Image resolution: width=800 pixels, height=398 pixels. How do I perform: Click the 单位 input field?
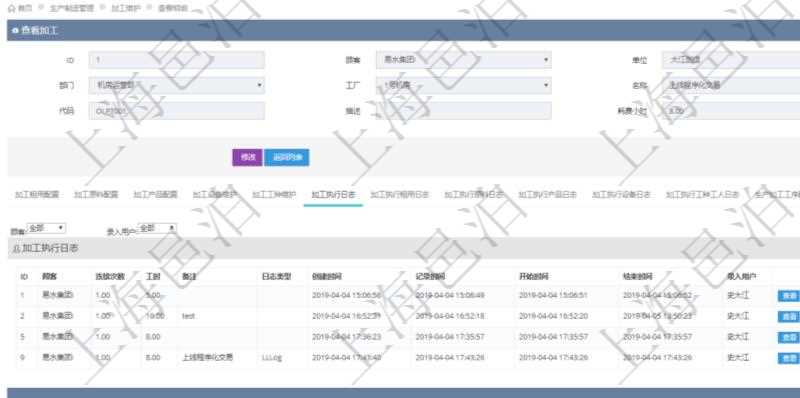tap(731, 60)
